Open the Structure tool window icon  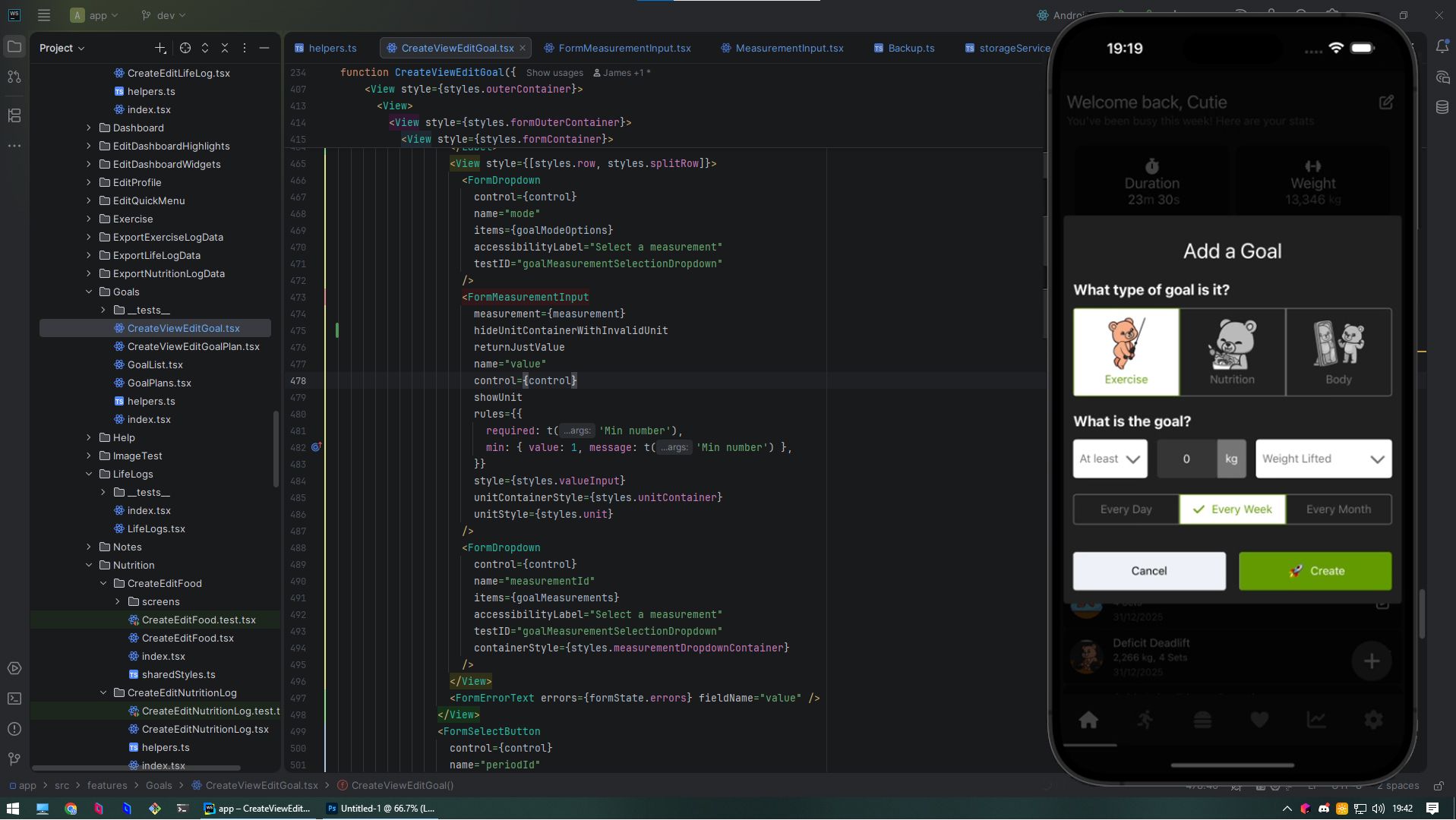coord(14,115)
